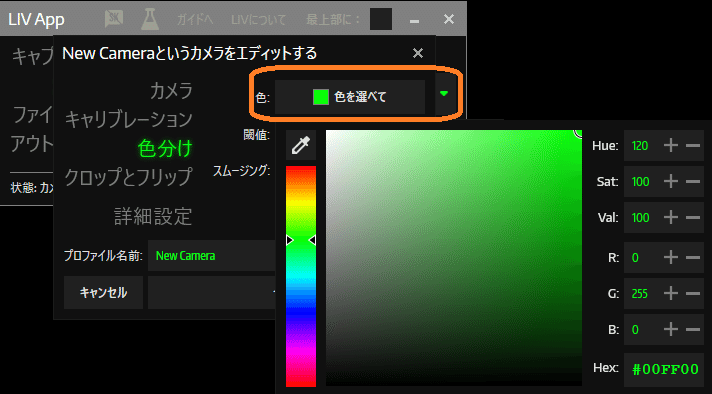Minimize the LIV App window
The height and width of the screenshot is (394, 712).
pyautogui.click(x=414, y=20)
